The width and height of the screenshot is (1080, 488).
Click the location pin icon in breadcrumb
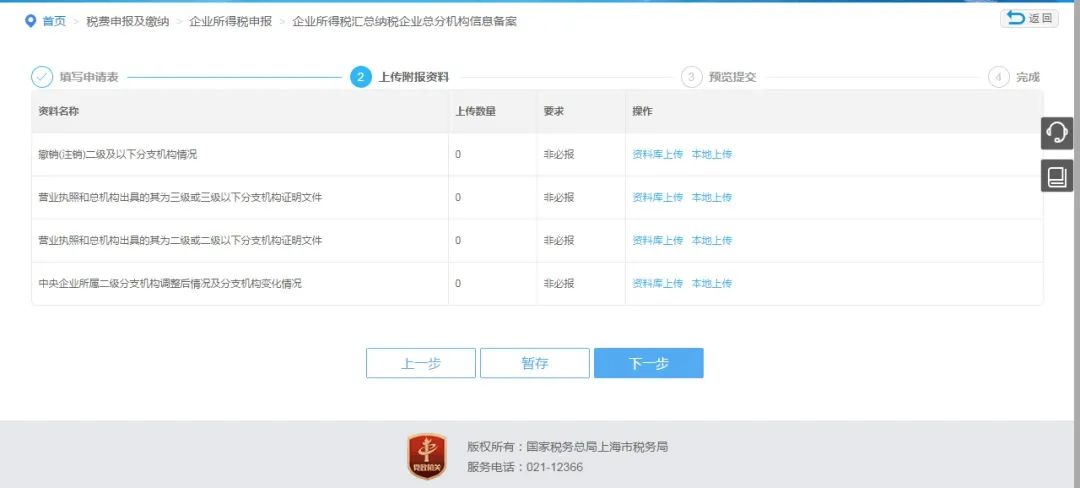[30, 21]
